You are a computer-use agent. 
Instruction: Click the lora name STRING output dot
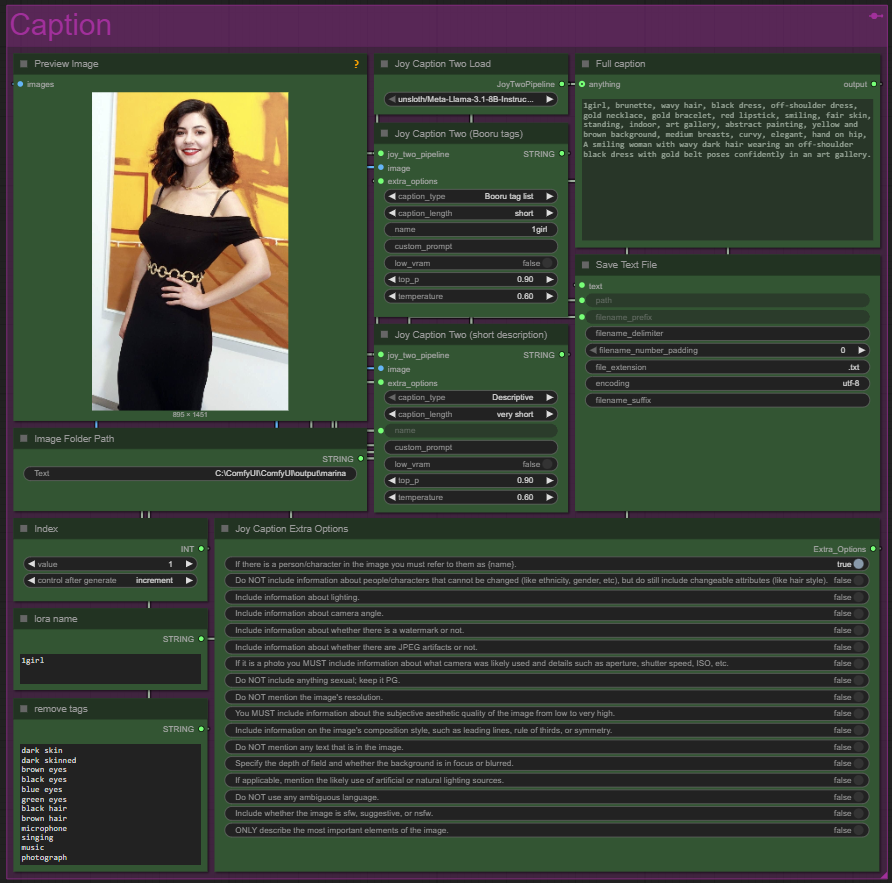point(201,639)
